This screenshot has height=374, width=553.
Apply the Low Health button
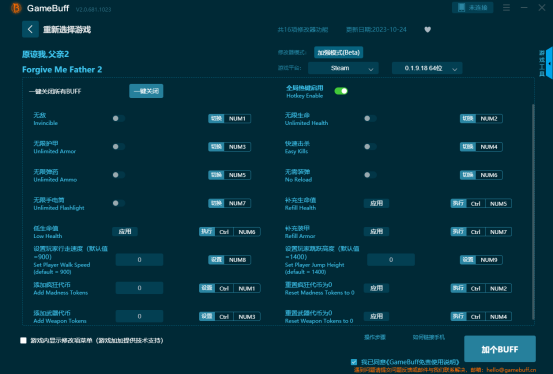point(125,231)
